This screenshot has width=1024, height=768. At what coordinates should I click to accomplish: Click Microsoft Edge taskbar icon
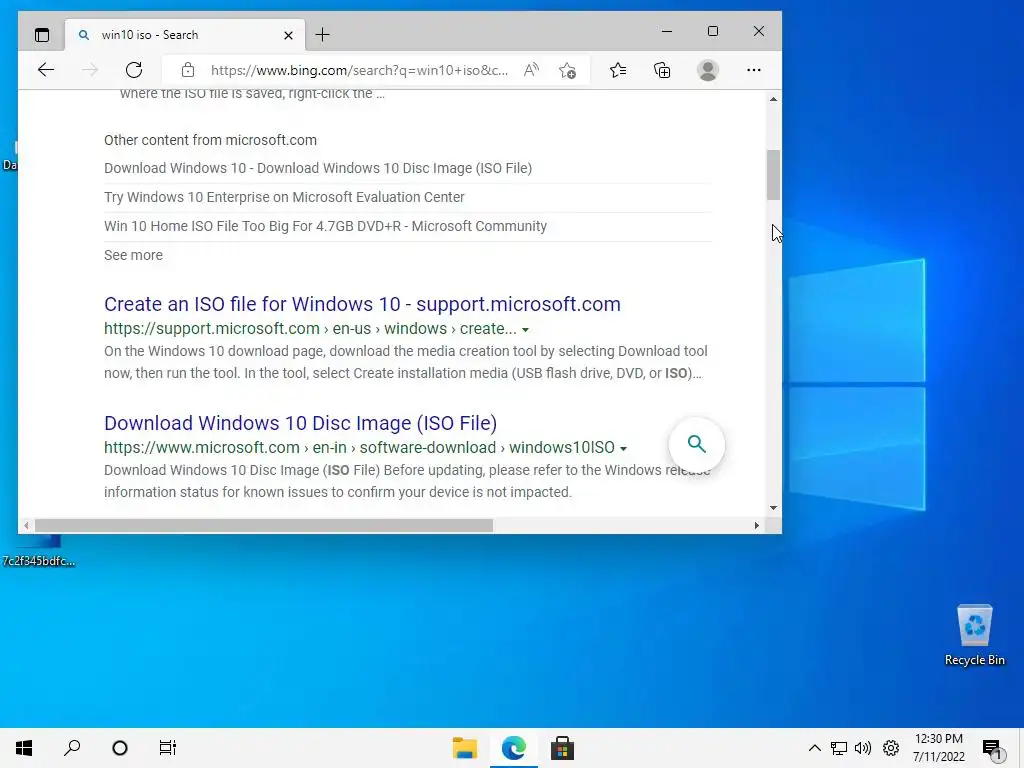[514, 748]
